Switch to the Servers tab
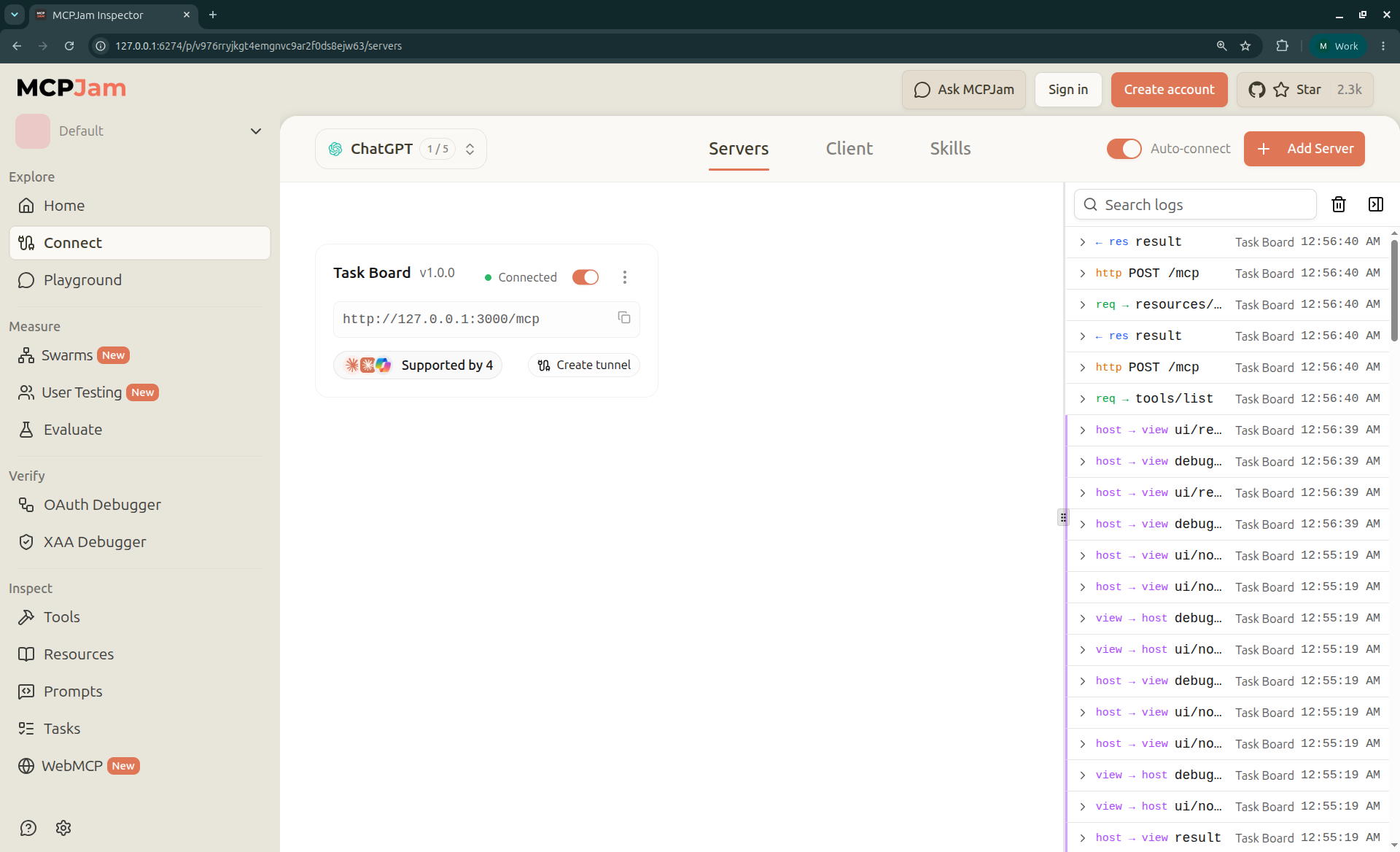The width and height of the screenshot is (1400, 852). (x=739, y=149)
